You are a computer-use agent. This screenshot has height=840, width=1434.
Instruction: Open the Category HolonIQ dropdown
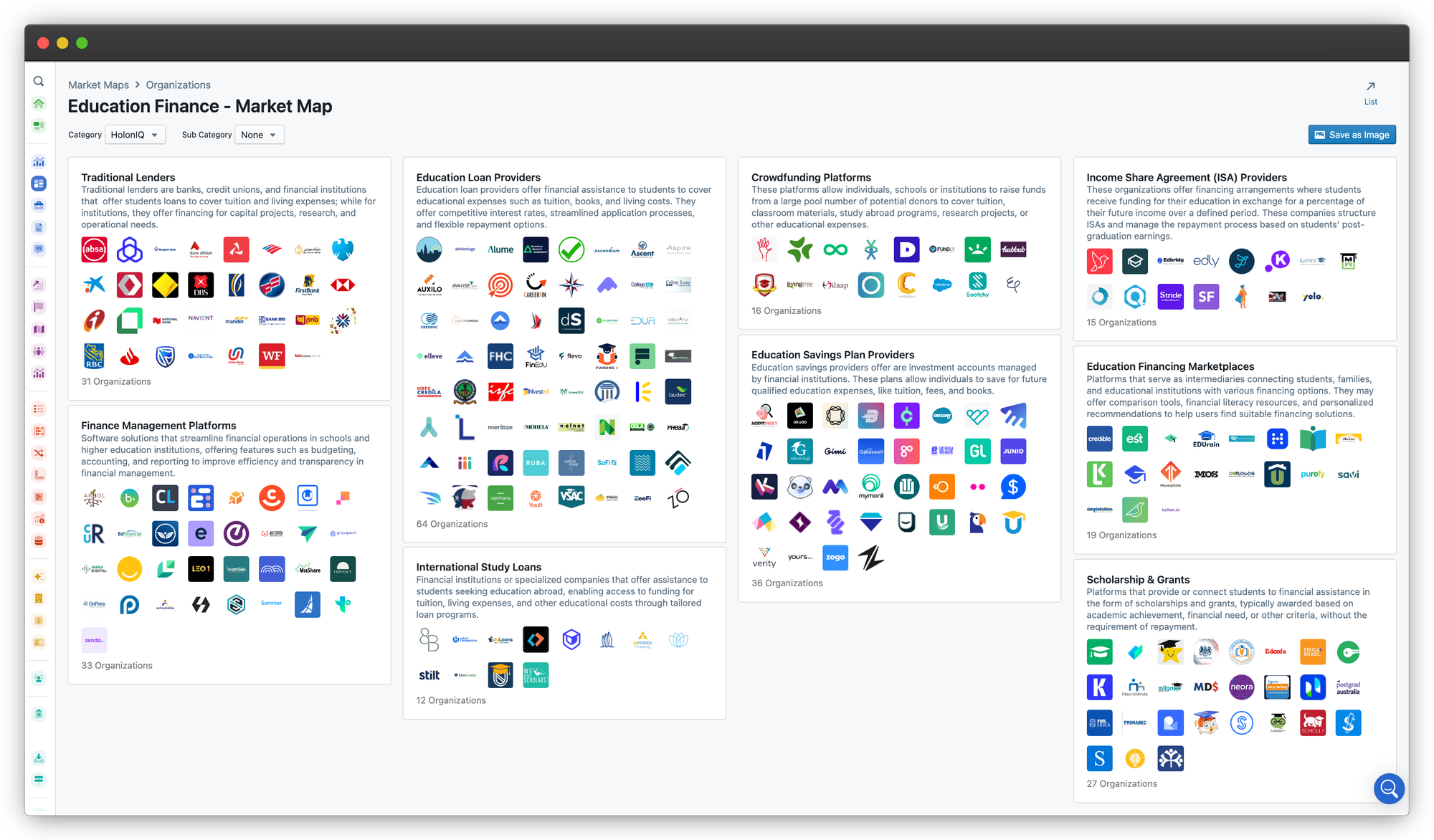pyautogui.click(x=135, y=135)
